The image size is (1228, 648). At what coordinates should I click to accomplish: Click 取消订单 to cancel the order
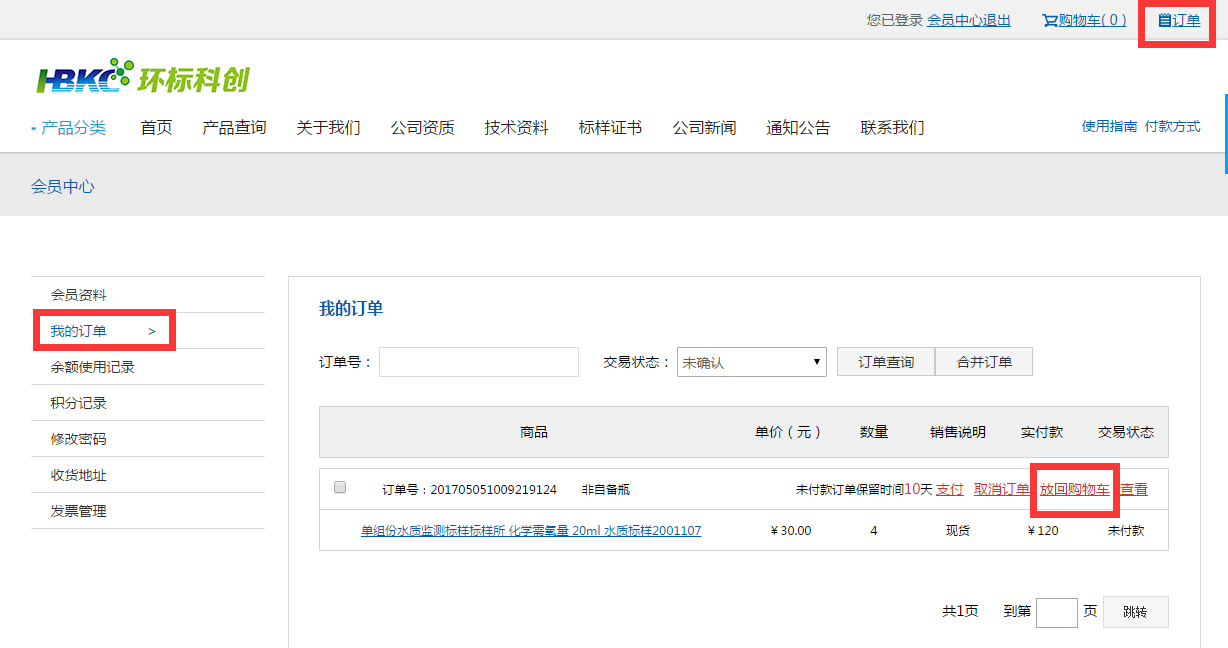tap(1001, 489)
